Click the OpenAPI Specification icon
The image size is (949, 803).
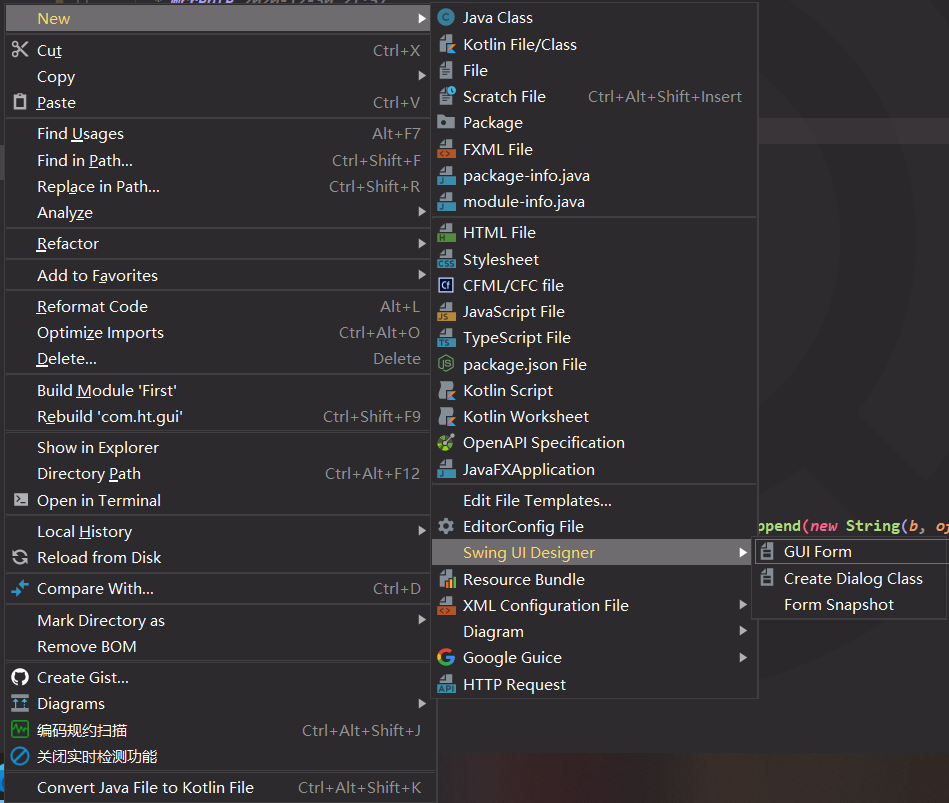(446, 442)
